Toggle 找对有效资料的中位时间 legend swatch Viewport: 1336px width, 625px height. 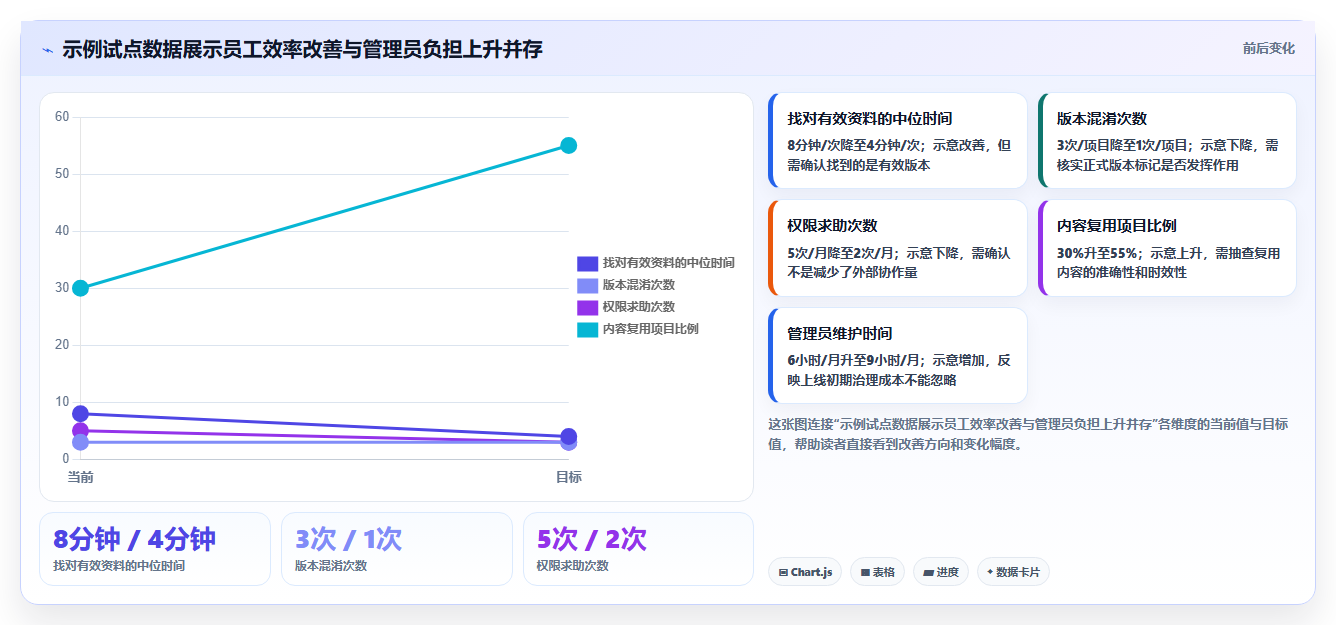tap(587, 263)
